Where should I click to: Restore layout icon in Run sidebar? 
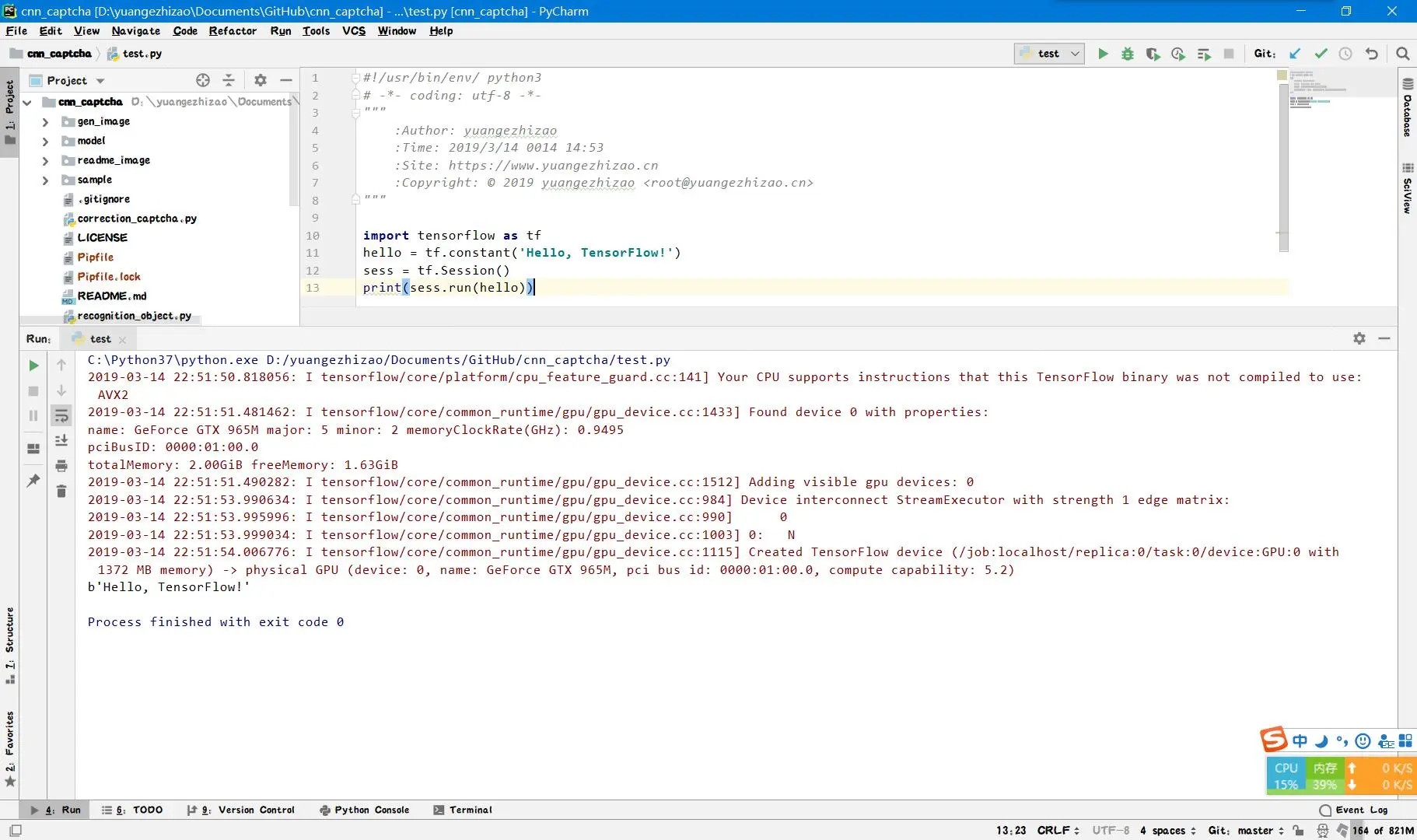point(33,449)
